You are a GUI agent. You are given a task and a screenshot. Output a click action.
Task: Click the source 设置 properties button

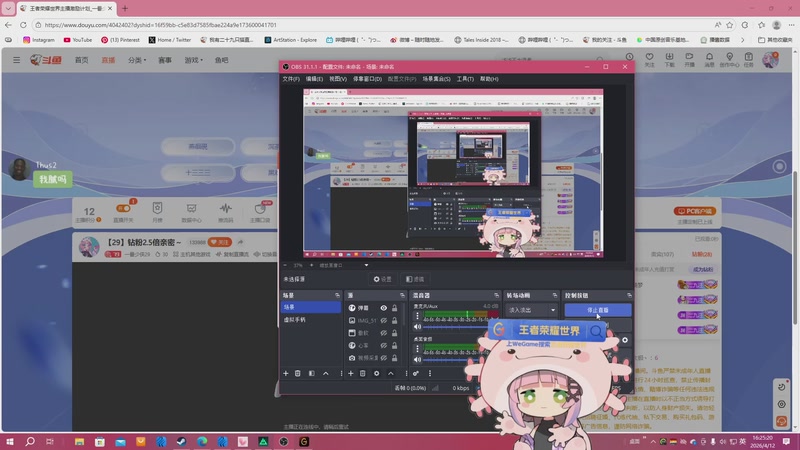[383, 279]
